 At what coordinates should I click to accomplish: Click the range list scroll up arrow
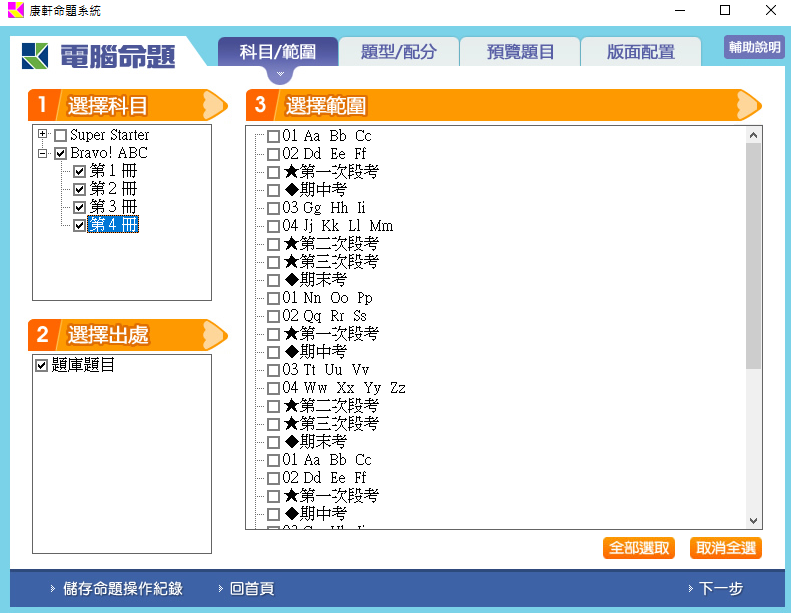(753, 135)
